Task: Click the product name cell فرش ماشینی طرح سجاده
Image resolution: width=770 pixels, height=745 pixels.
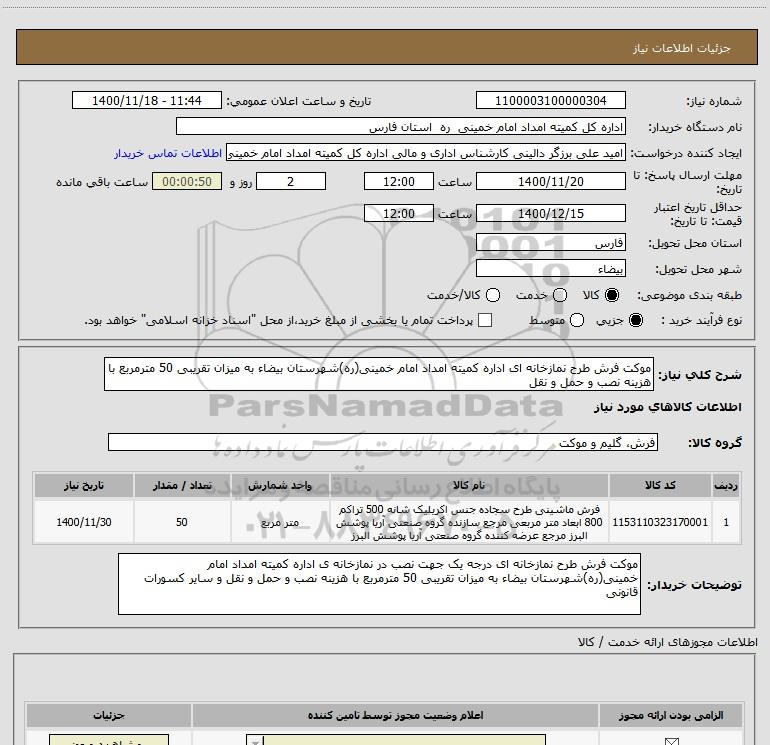Action: point(468,522)
